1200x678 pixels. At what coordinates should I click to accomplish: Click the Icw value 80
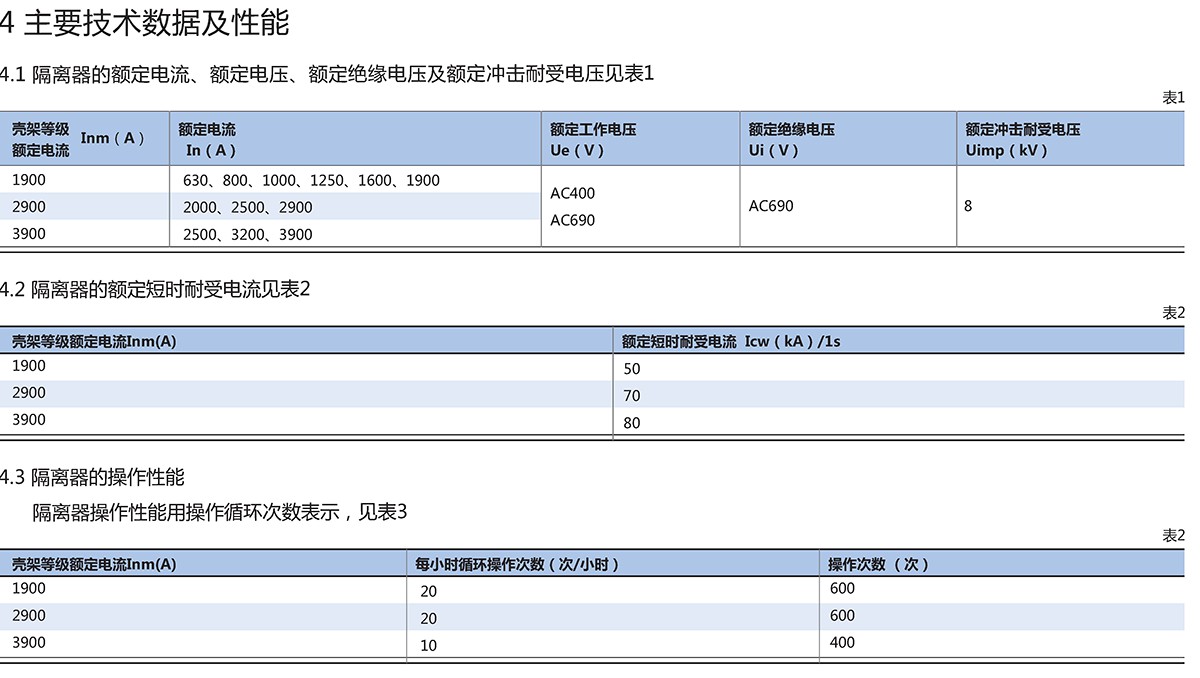tap(631, 422)
